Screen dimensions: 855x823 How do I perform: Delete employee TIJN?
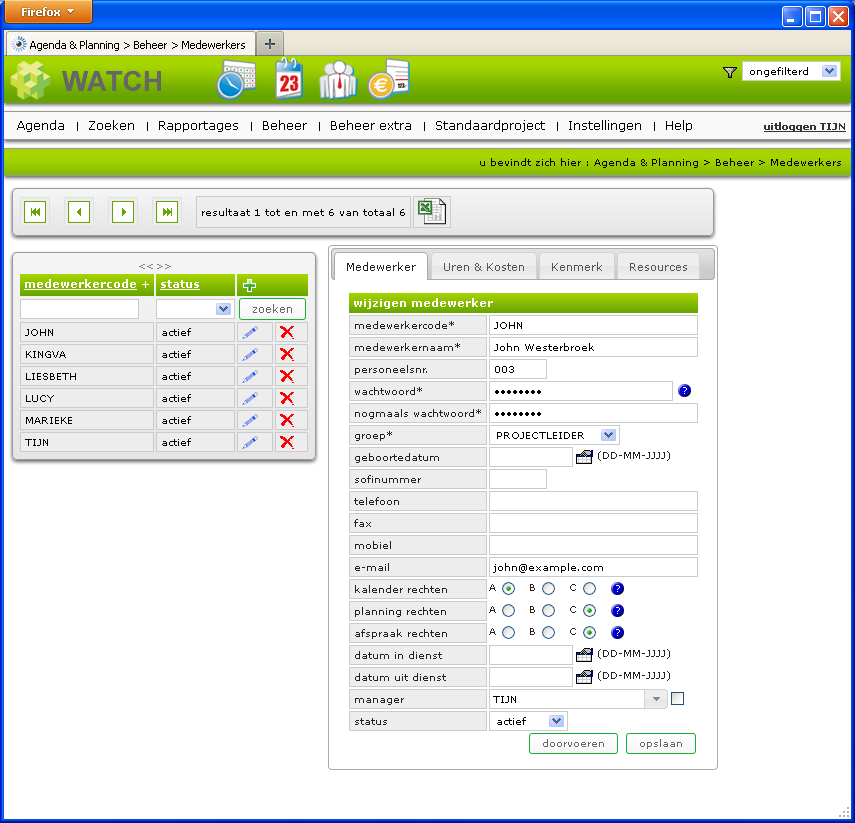287,442
